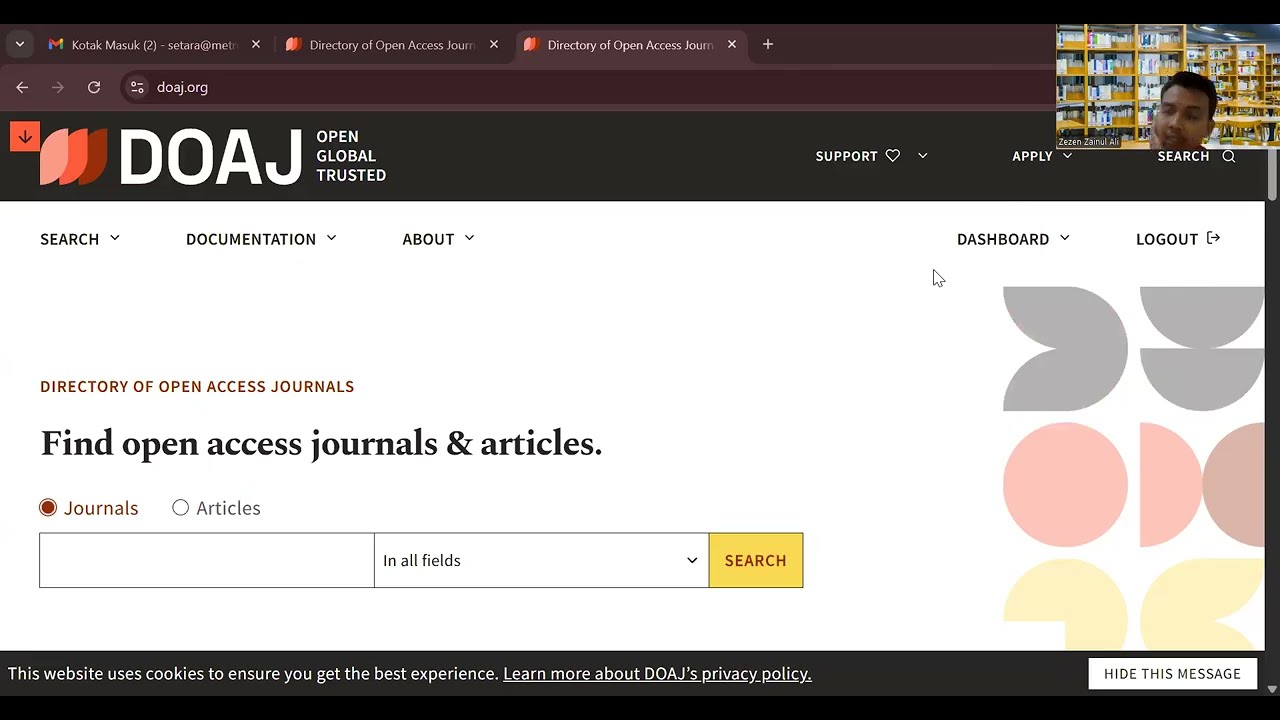Image resolution: width=1280 pixels, height=720 pixels.
Task: Select the active Directory of Open Access tab
Action: coord(630,44)
